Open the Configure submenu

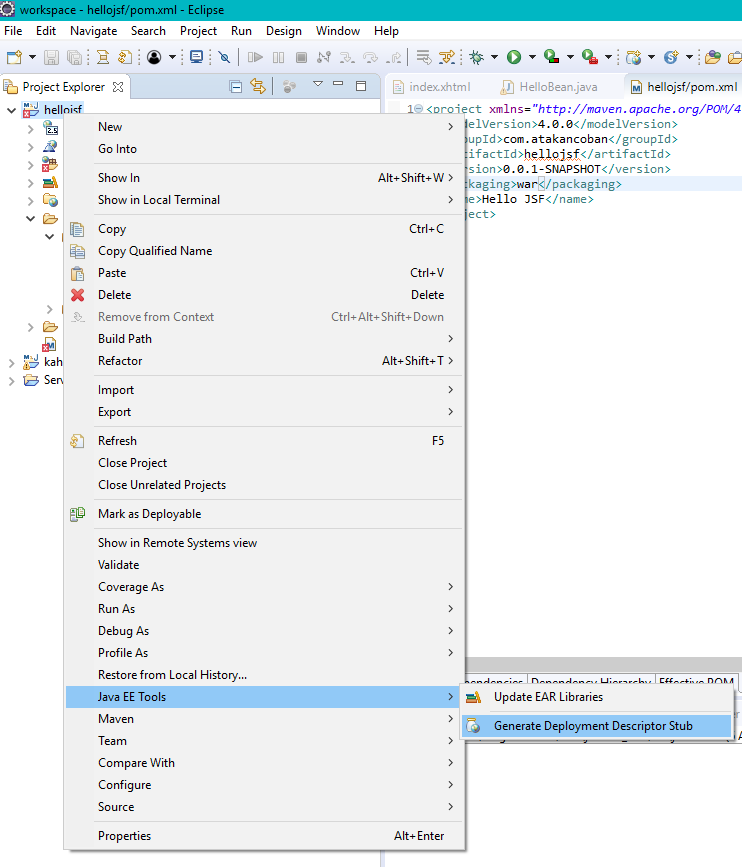264,785
